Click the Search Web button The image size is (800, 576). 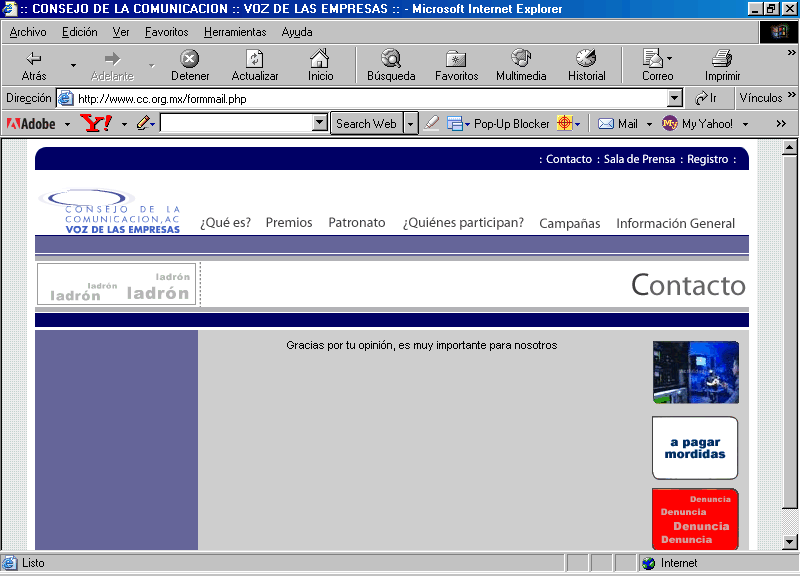point(366,124)
